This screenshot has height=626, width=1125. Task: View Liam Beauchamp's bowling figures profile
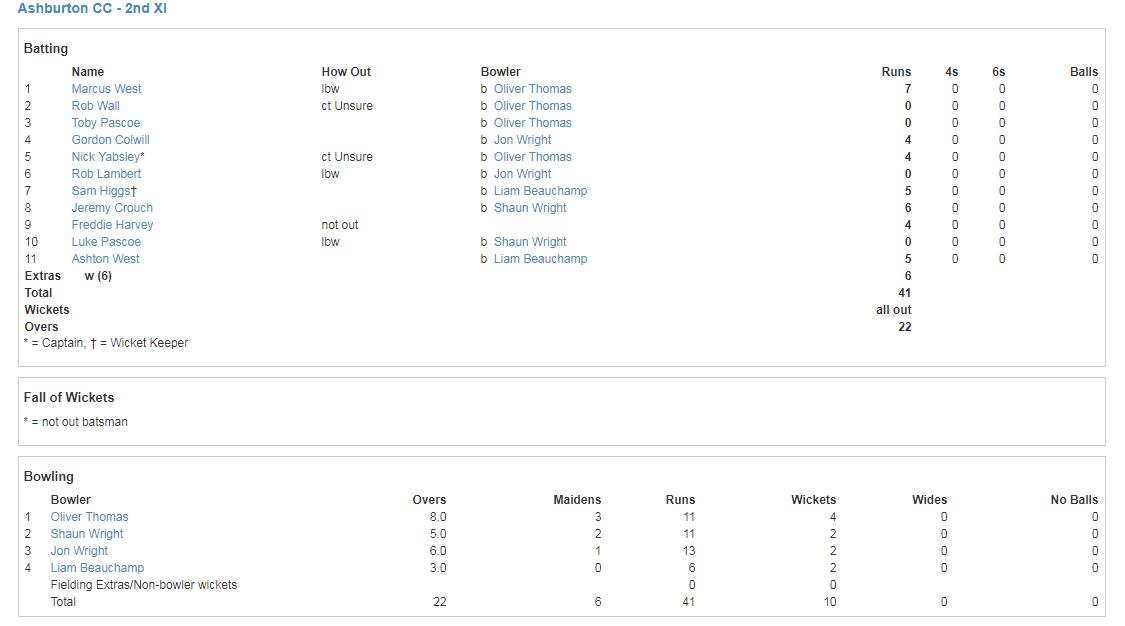click(97, 567)
